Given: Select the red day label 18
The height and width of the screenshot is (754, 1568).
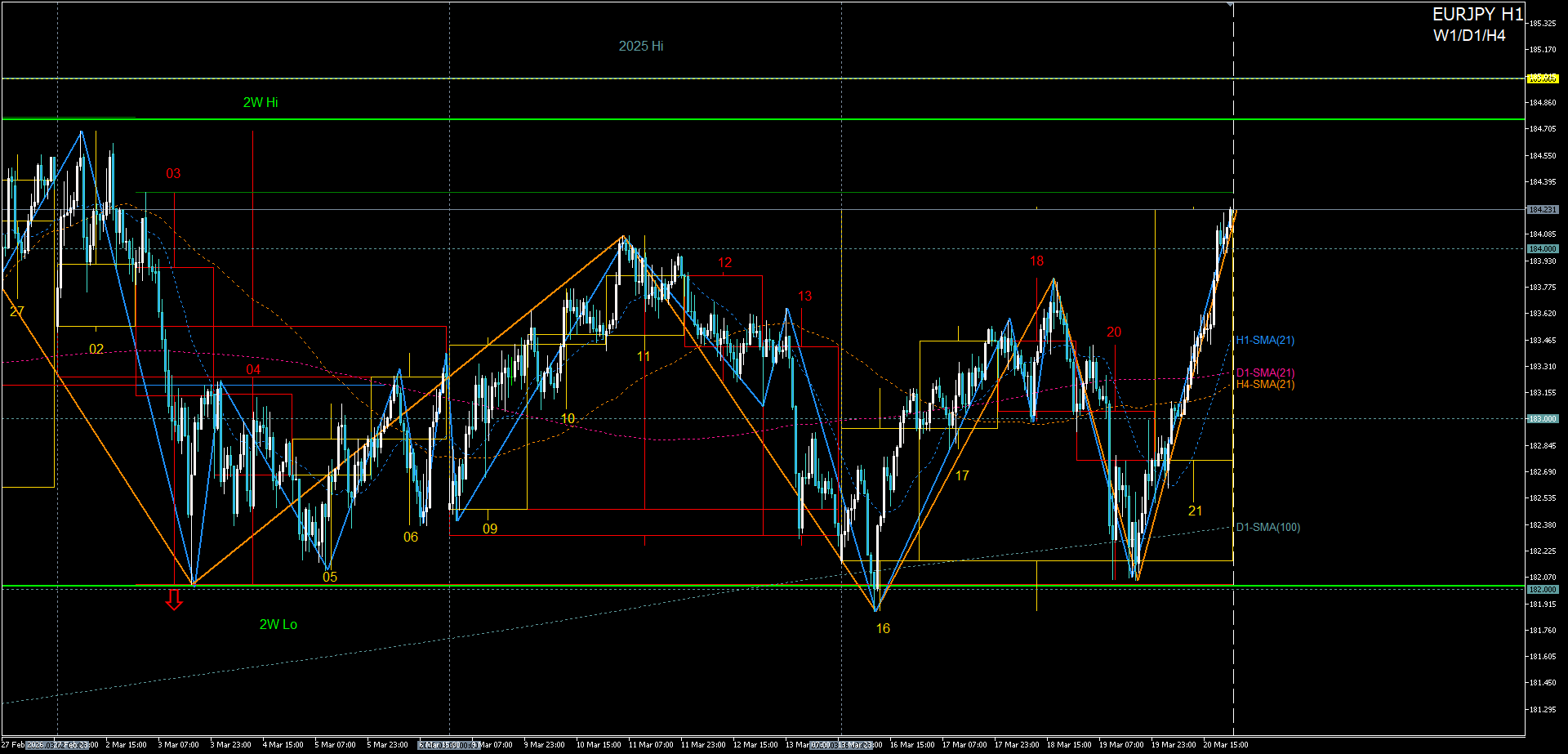Looking at the screenshot, I should pyautogui.click(x=1036, y=261).
